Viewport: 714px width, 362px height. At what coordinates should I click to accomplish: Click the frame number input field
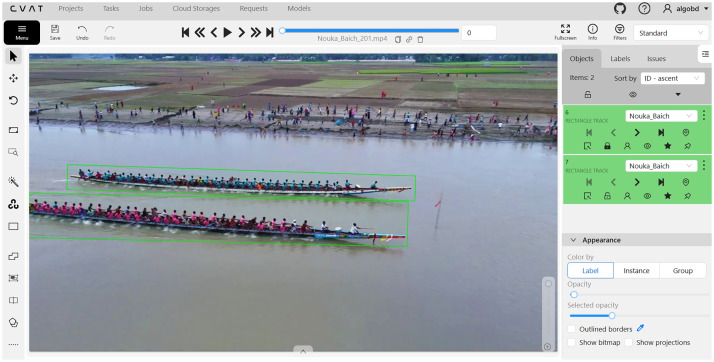click(479, 33)
